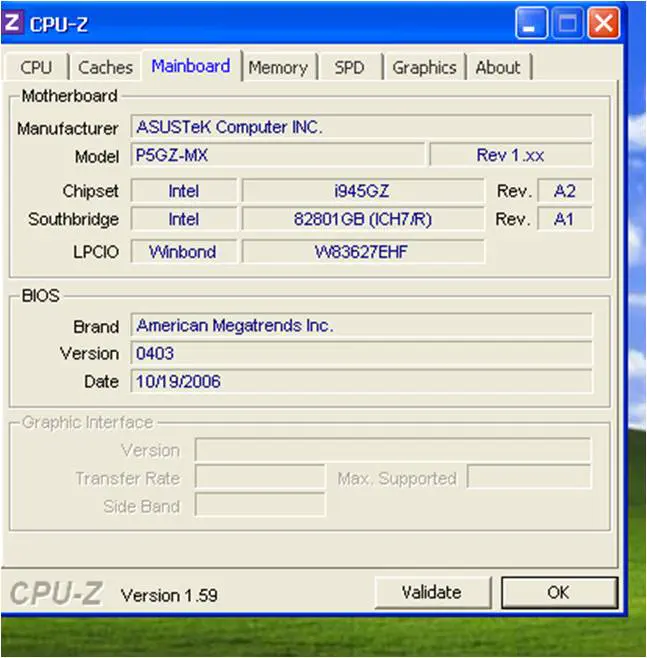Screen dimensions: 647x658
Task: Select the Model field P5GZ-MX
Action: 278,156
